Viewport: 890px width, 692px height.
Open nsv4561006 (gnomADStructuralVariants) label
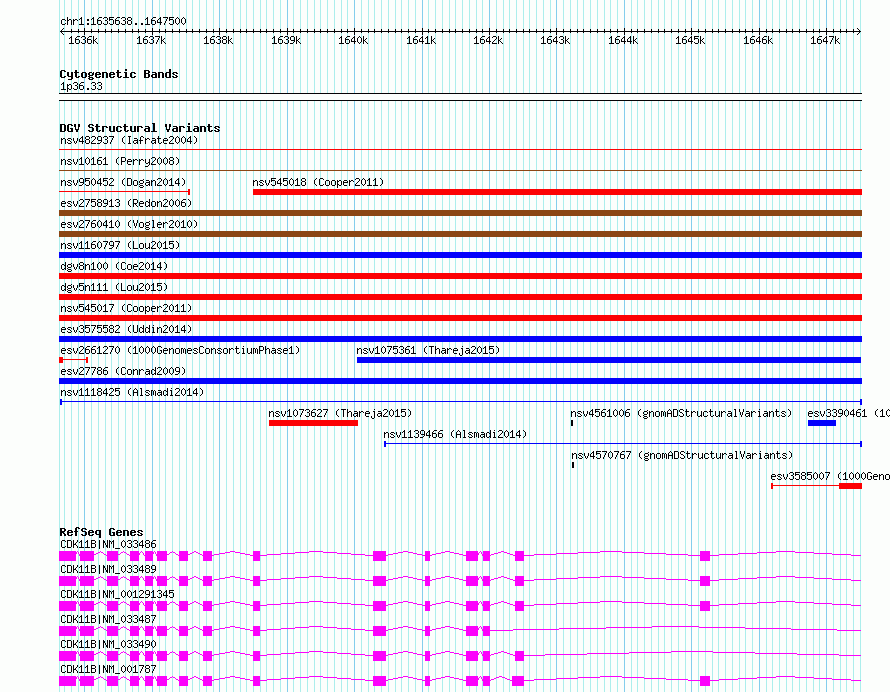681,413
